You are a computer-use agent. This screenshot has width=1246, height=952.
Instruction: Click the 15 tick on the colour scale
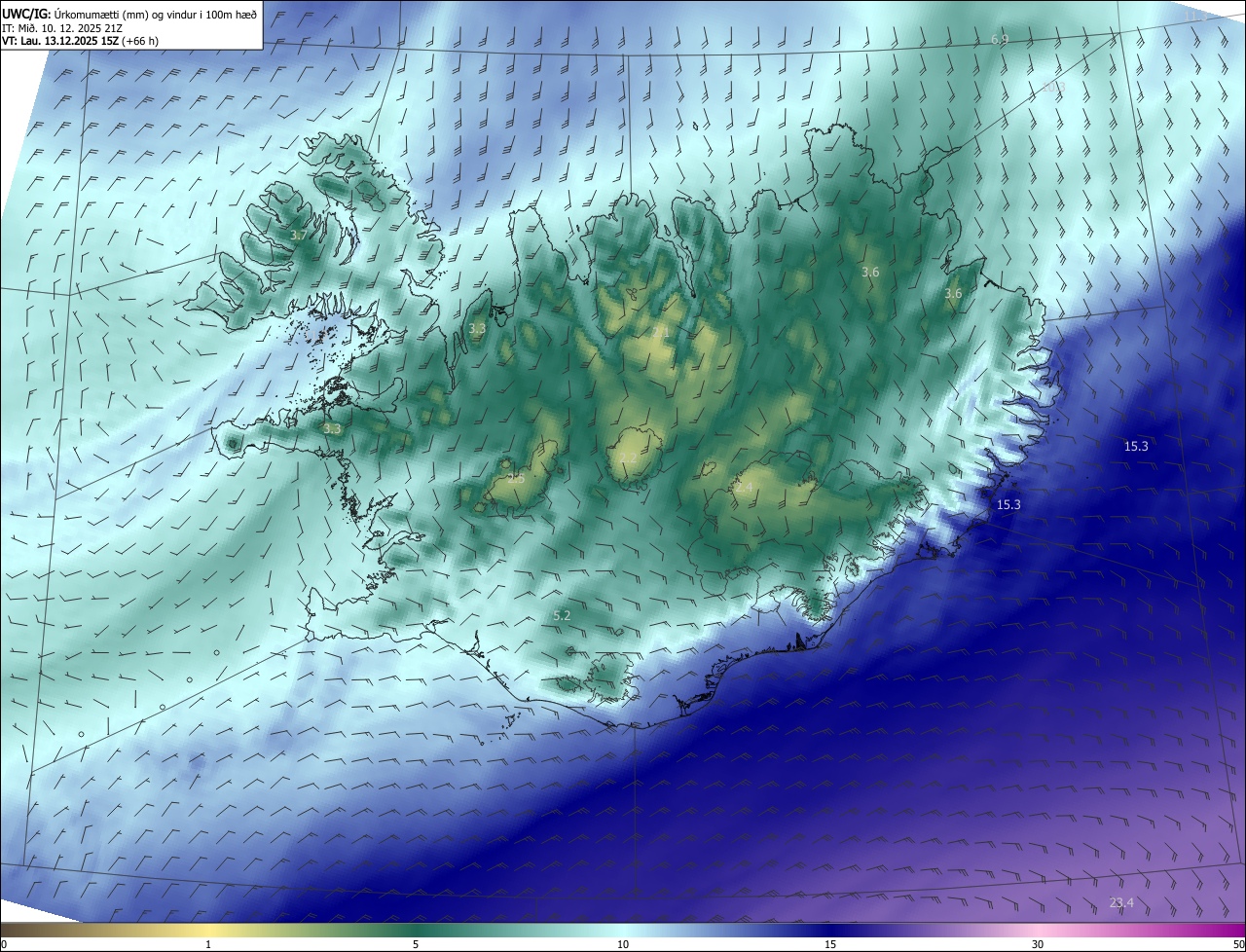[x=830, y=944]
